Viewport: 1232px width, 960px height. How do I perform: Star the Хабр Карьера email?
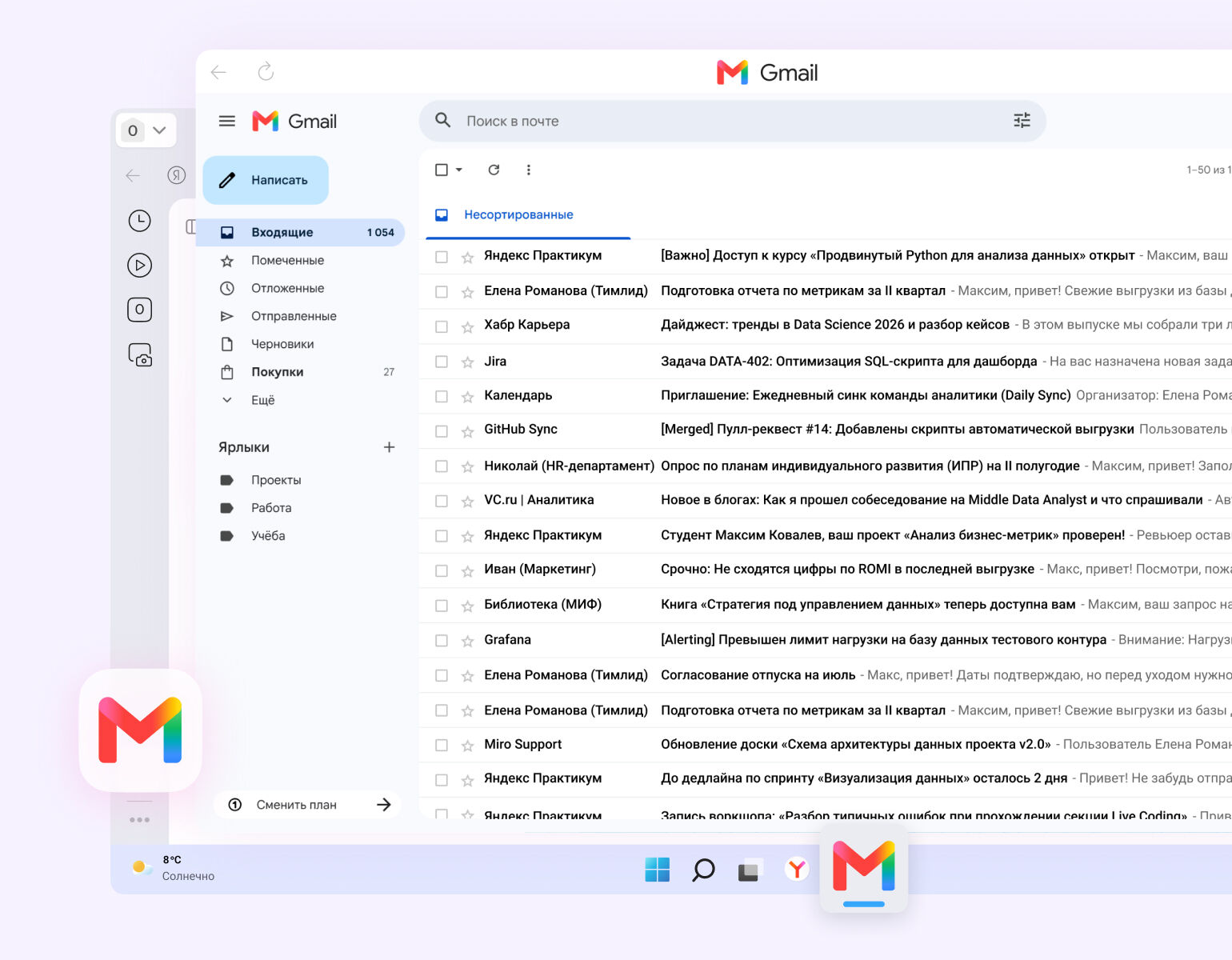coord(468,327)
